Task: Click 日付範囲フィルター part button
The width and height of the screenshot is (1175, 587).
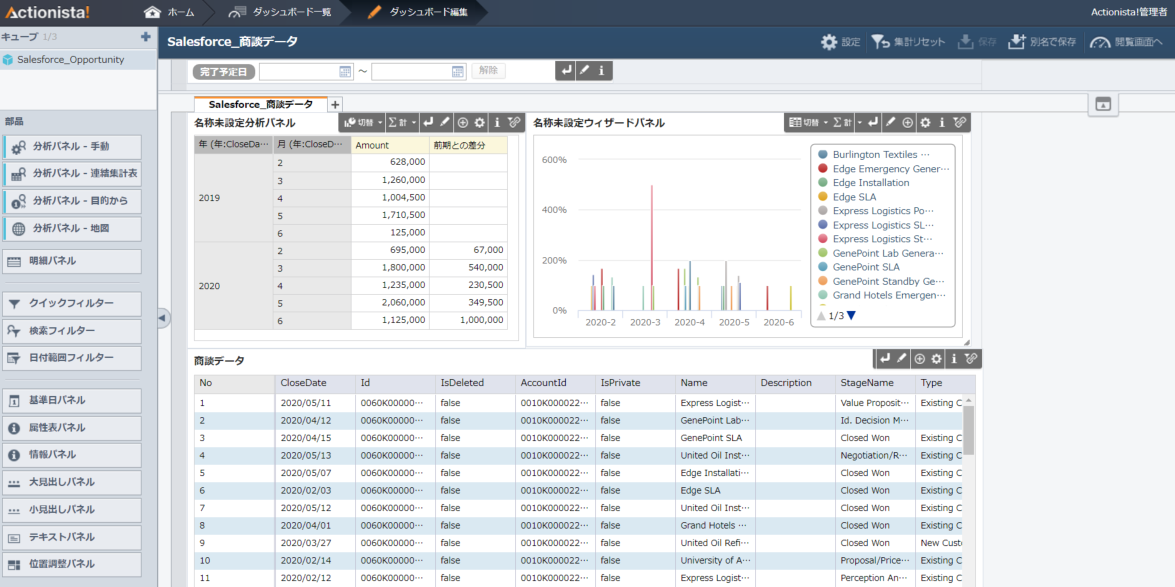Action: pyautogui.click(x=72, y=358)
